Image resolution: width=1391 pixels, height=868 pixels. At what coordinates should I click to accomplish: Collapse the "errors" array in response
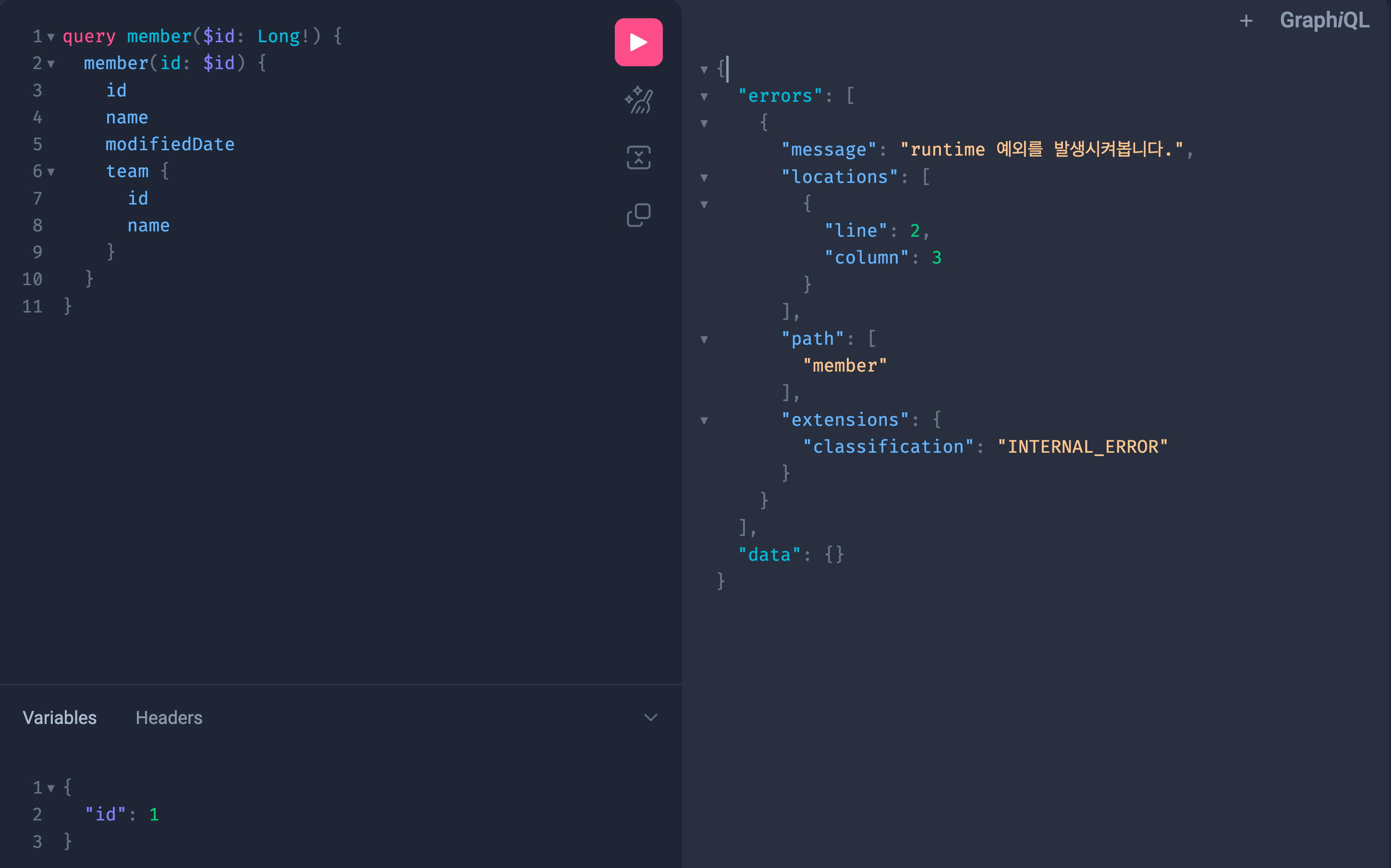pyautogui.click(x=704, y=96)
